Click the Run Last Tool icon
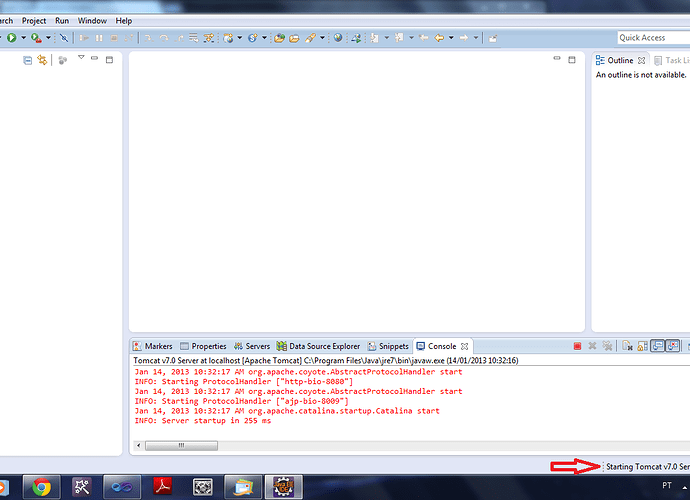 (36, 38)
